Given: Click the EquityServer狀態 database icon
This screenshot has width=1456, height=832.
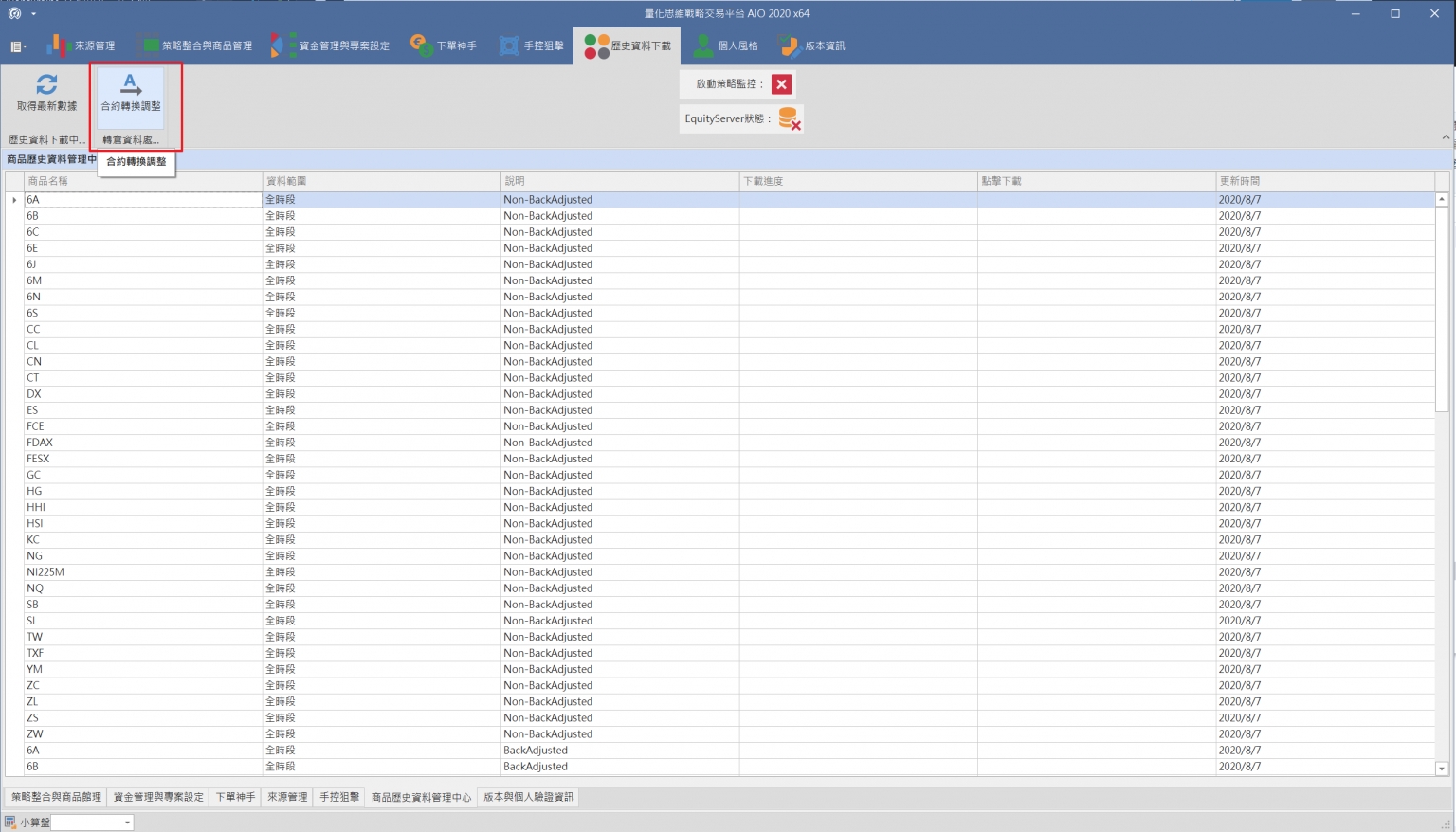Looking at the screenshot, I should tap(789, 118).
